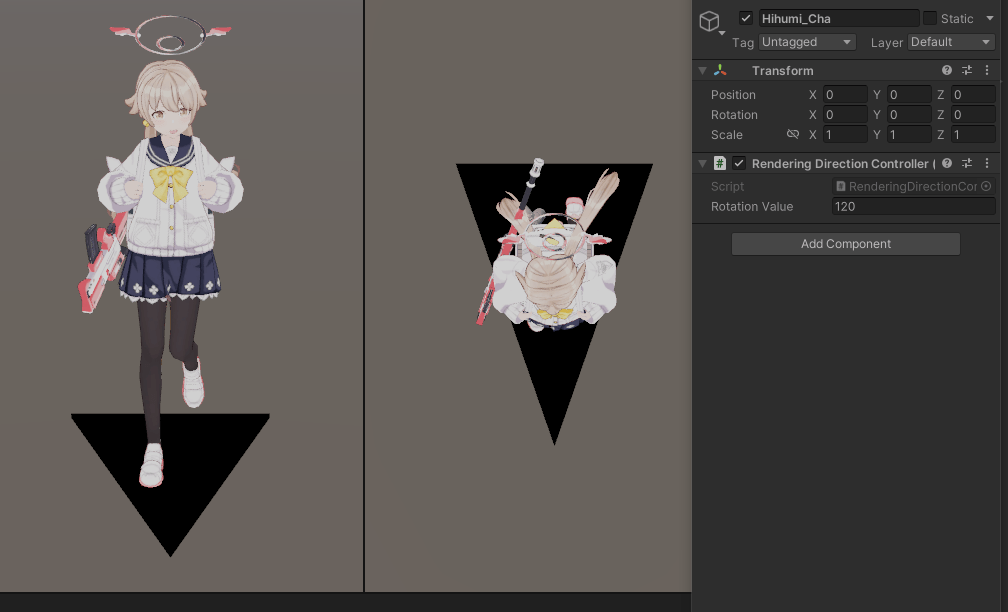Open Rendering Direction Controller help icon
The width and height of the screenshot is (1008, 612).
947,163
